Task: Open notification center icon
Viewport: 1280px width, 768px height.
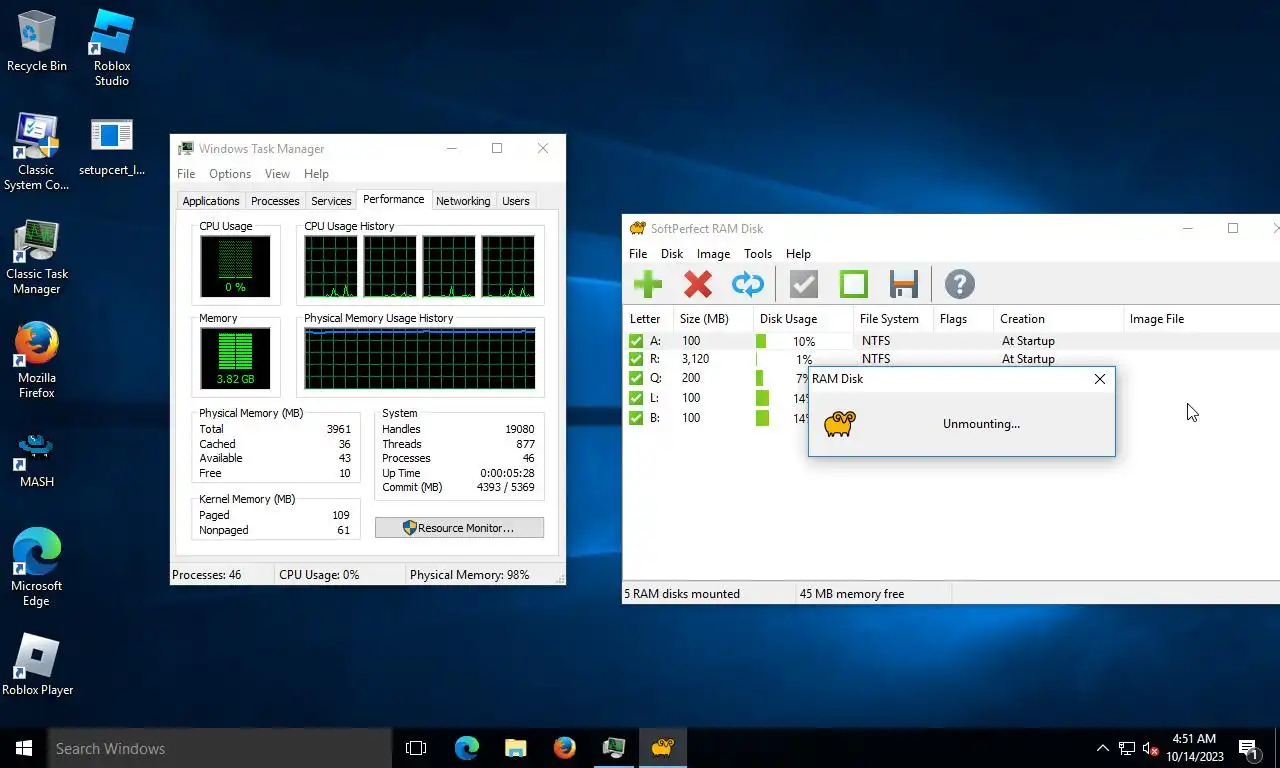Action: pyautogui.click(x=1249, y=748)
